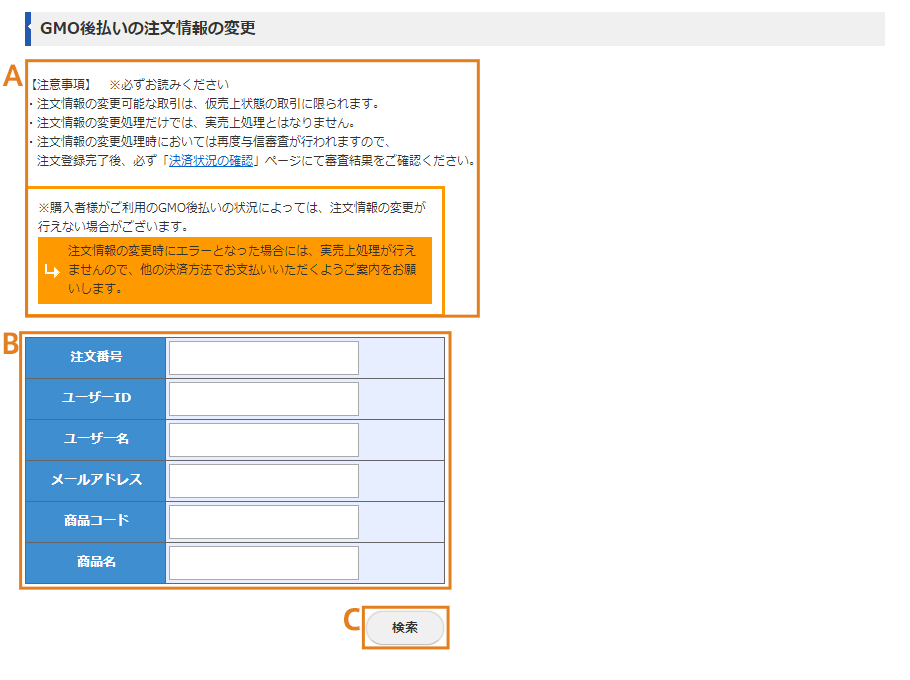
Task: Click the ユーザーID label cell
Action: pos(96,399)
